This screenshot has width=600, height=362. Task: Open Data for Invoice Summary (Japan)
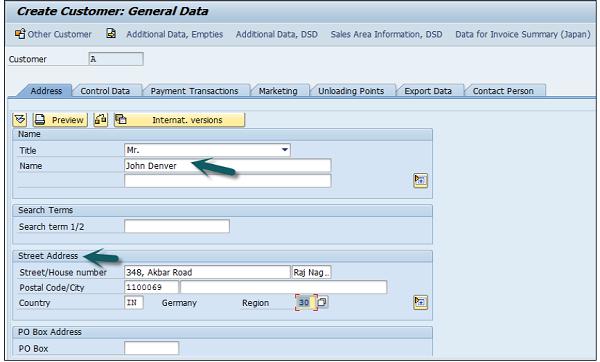coord(523,34)
